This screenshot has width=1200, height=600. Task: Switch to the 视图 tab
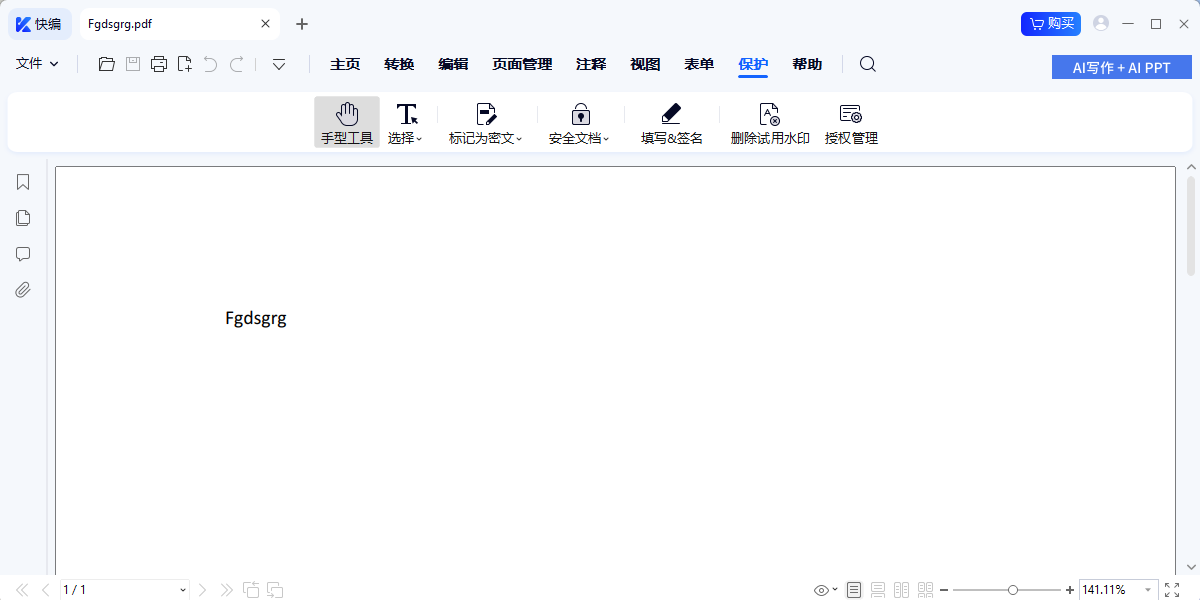pyautogui.click(x=645, y=64)
